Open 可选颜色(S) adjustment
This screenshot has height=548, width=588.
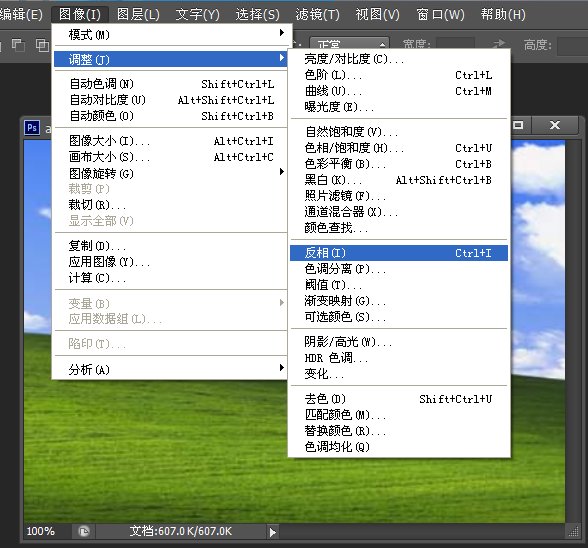click(x=399, y=317)
